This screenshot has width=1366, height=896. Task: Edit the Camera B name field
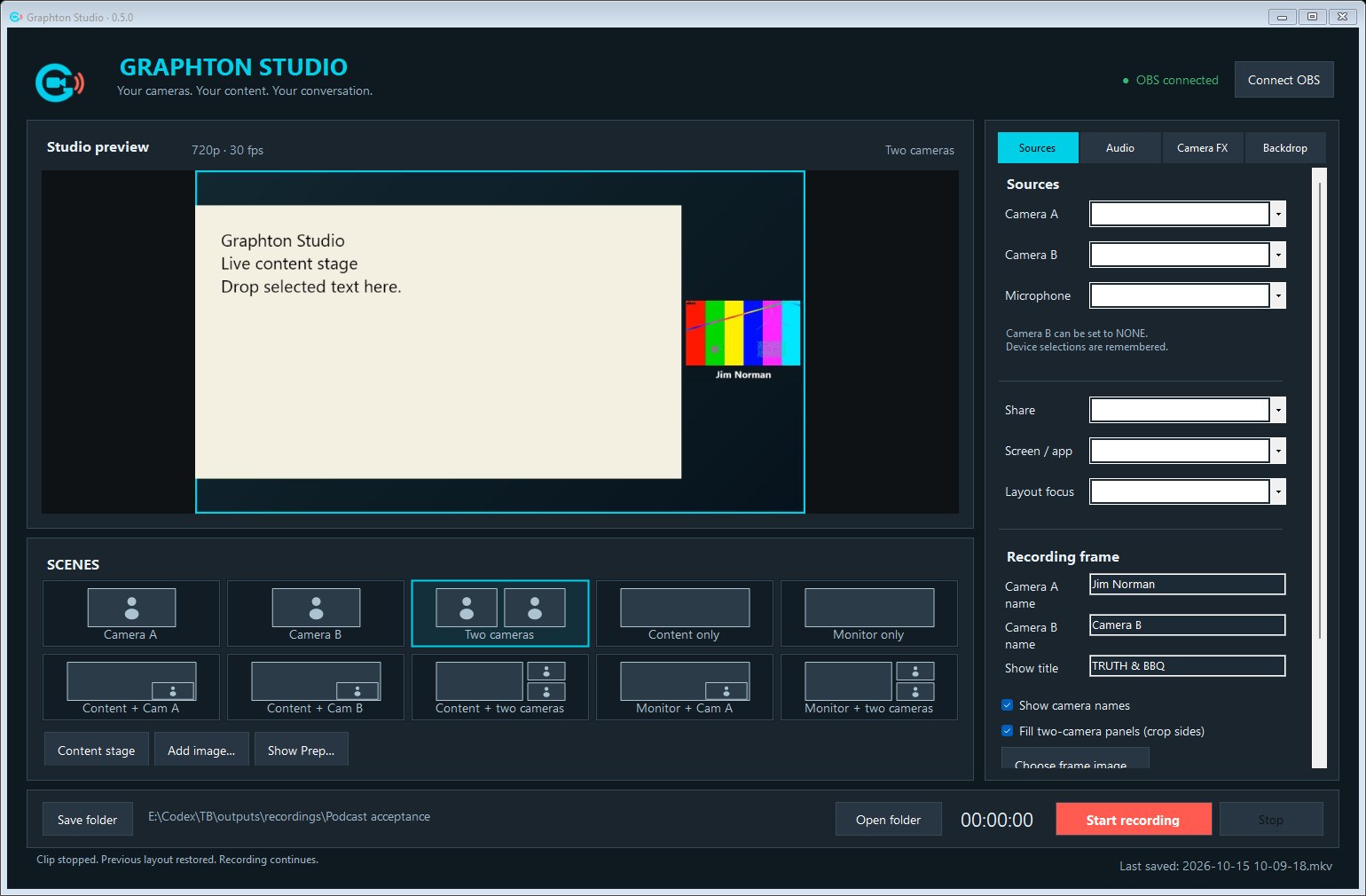pos(1188,625)
